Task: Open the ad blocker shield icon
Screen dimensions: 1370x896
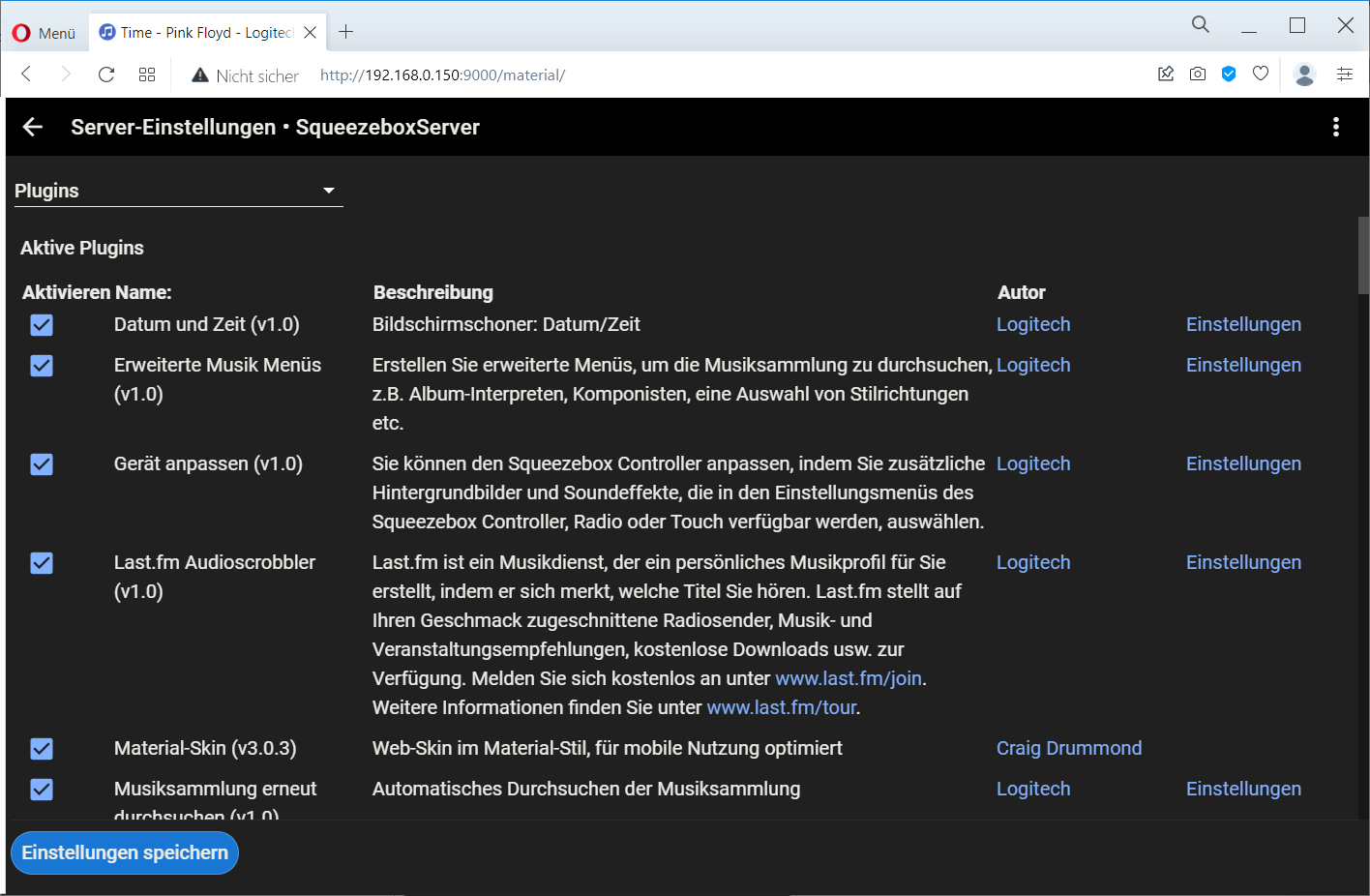Action: [1229, 74]
